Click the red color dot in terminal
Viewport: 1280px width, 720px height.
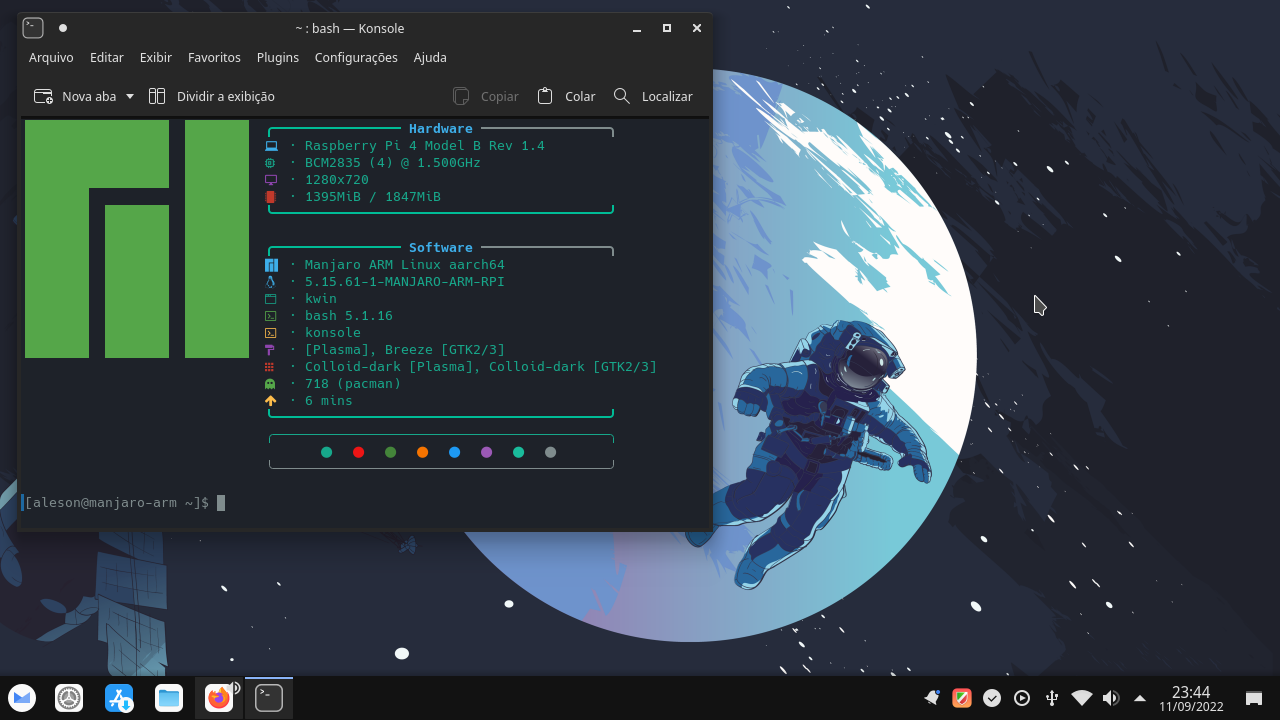pyautogui.click(x=358, y=452)
